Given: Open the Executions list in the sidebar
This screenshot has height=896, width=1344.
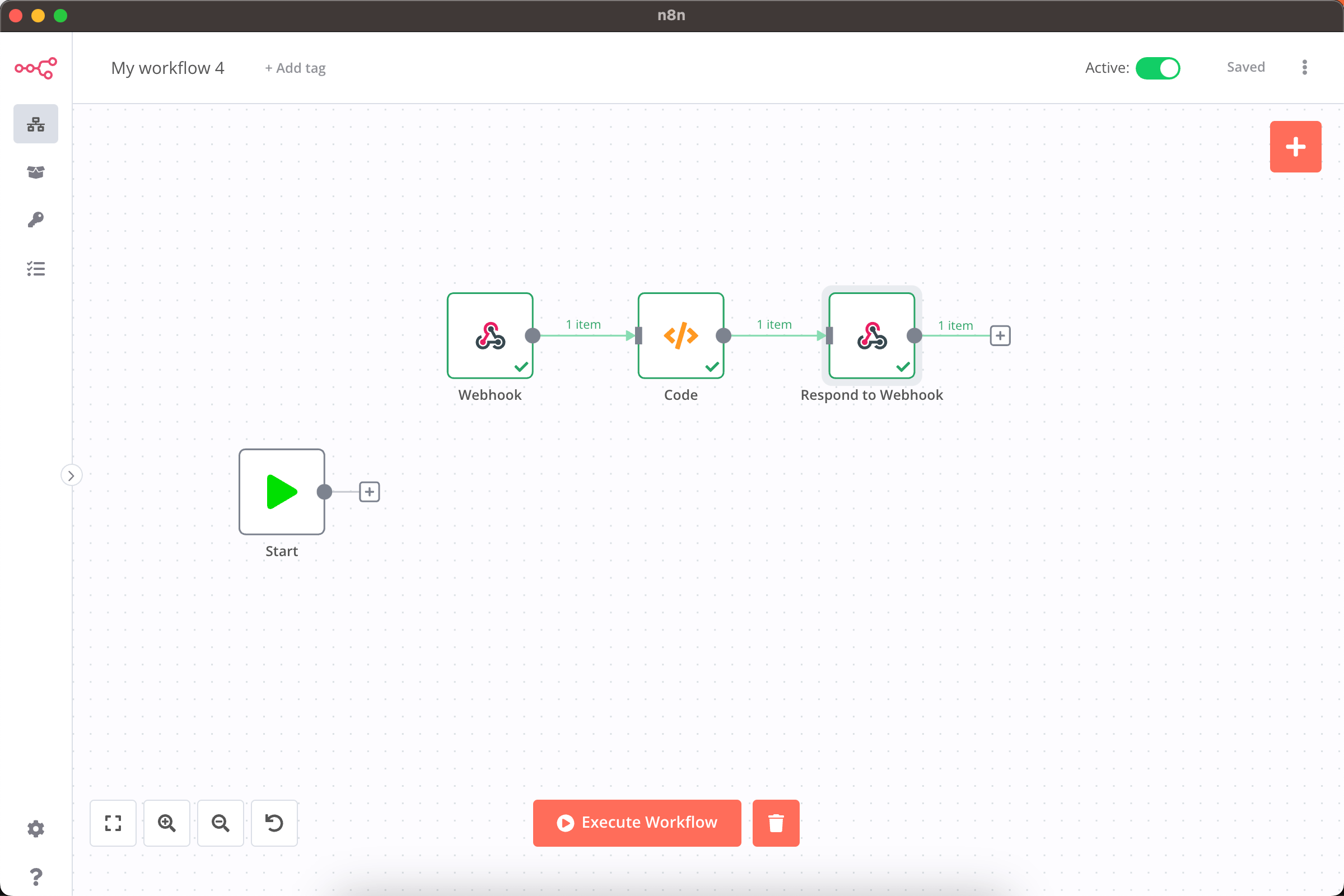Looking at the screenshot, I should (x=35, y=269).
